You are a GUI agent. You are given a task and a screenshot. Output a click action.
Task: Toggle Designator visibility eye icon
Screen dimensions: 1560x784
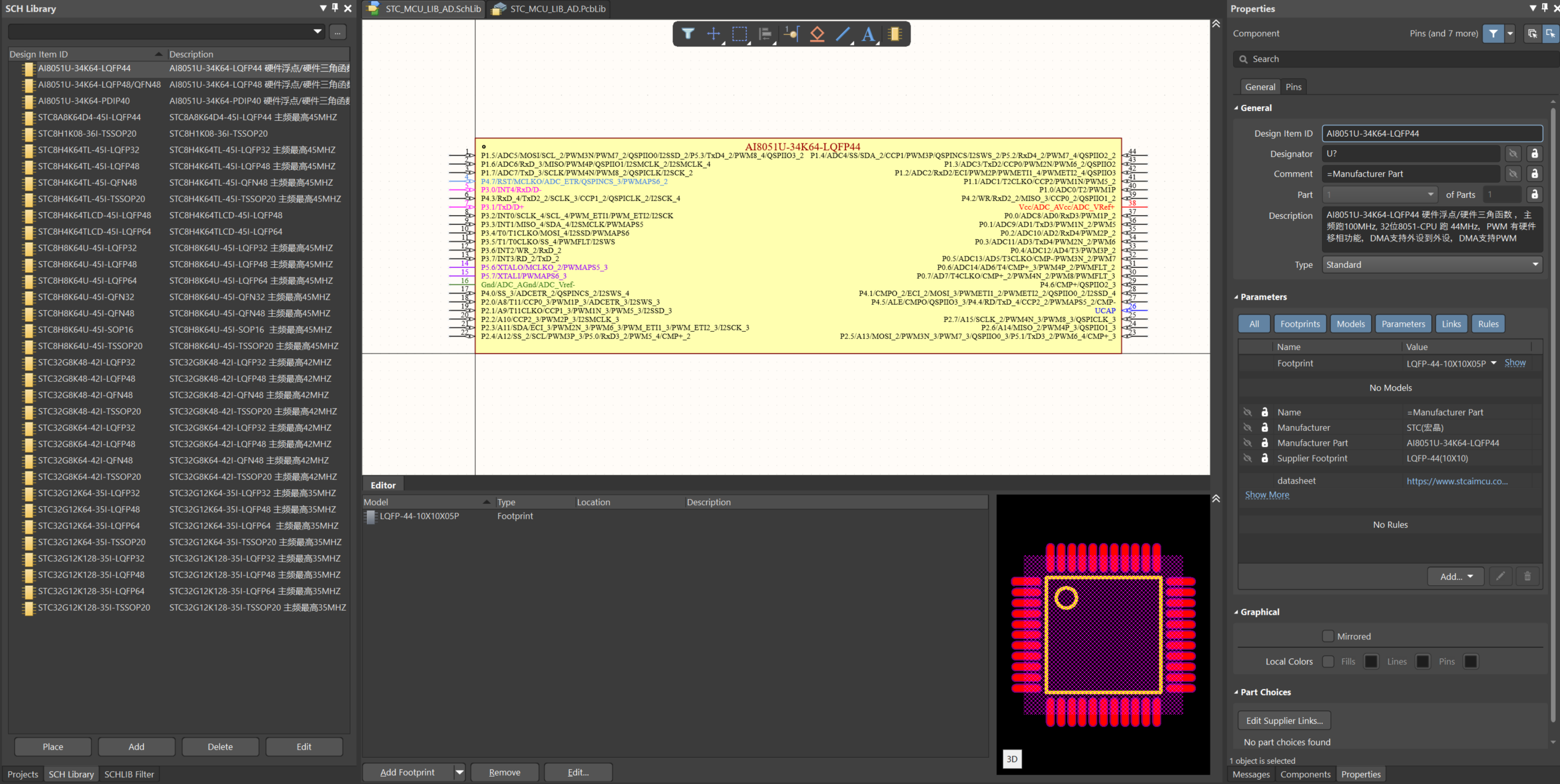pyautogui.click(x=1513, y=154)
